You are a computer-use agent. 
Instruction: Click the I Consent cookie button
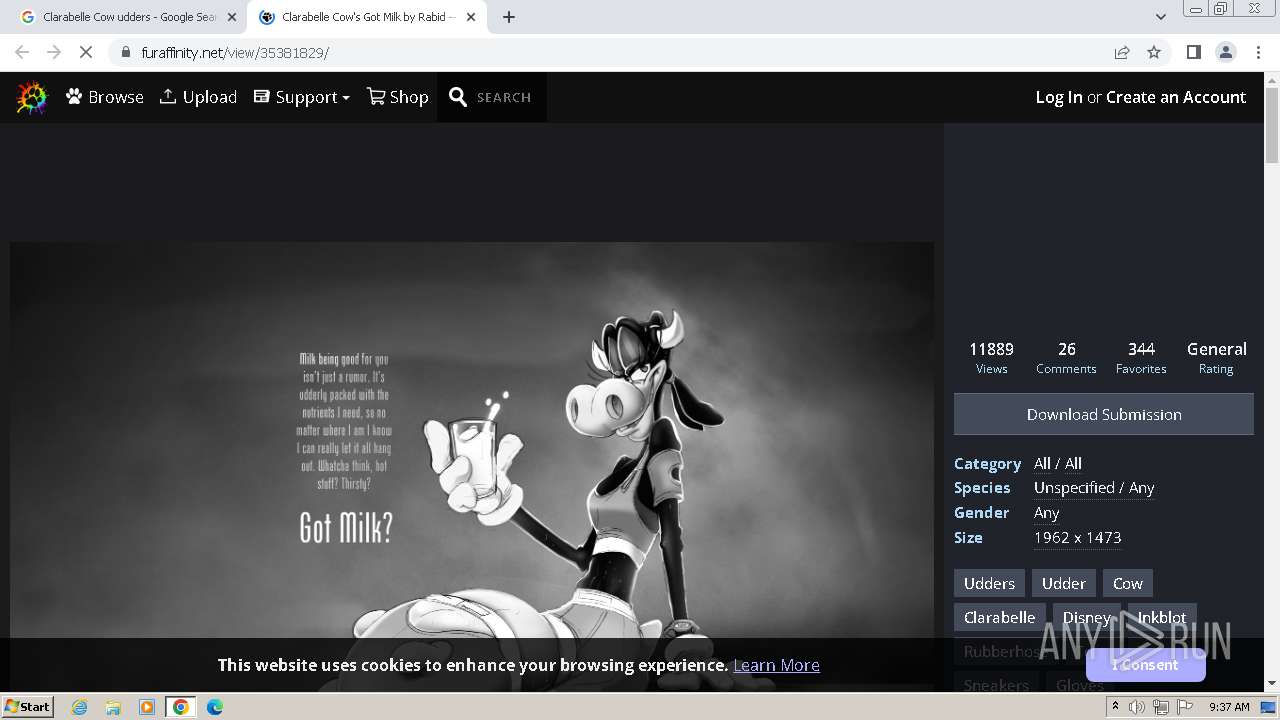[1145, 665]
